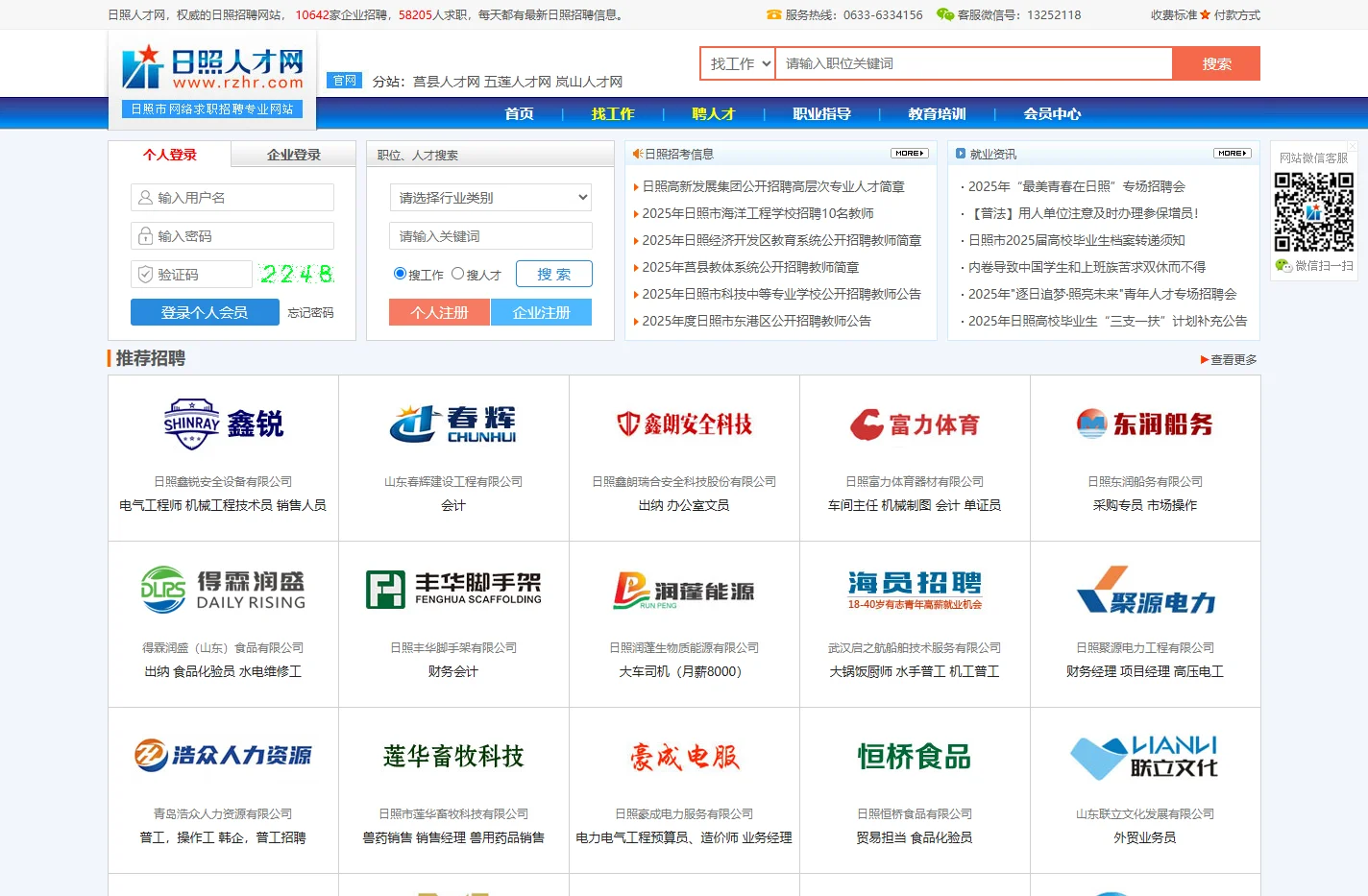Open 职业指导 in the navigation bar
Image resolution: width=1368 pixels, height=896 pixels.
(x=822, y=113)
